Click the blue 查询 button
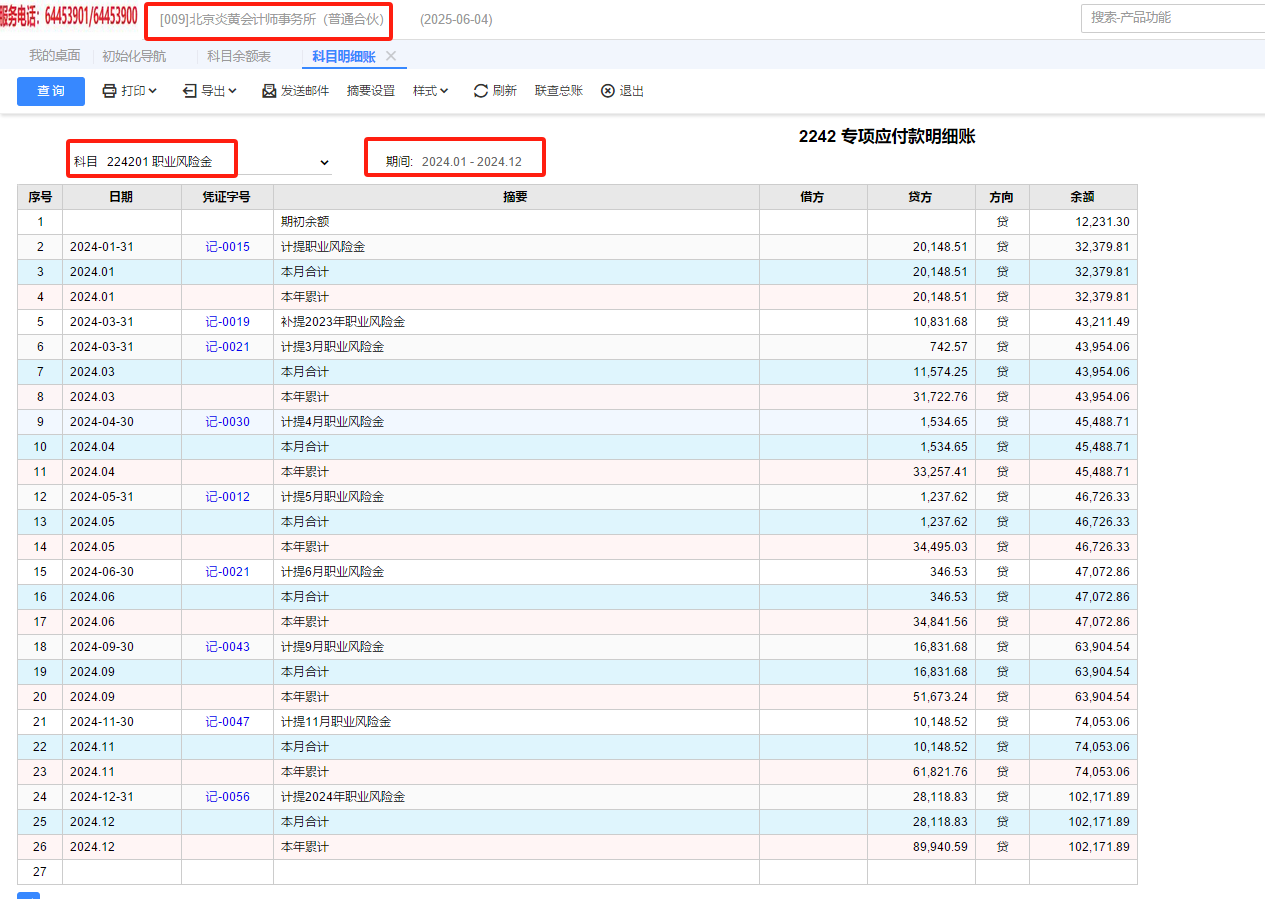This screenshot has width=1265, height=899. (51, 91)
